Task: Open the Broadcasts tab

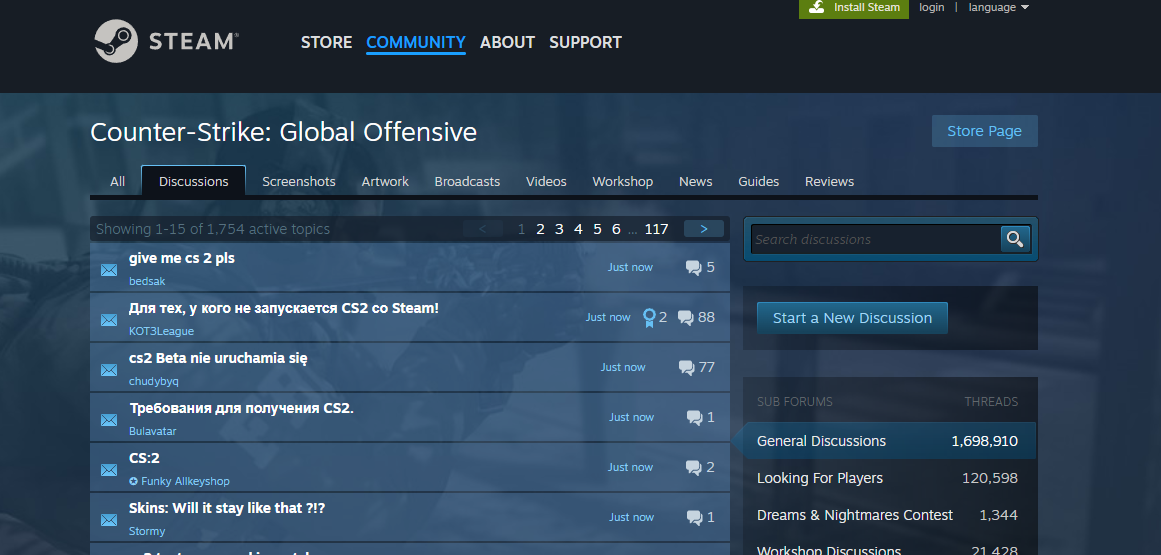Action: 467,181
